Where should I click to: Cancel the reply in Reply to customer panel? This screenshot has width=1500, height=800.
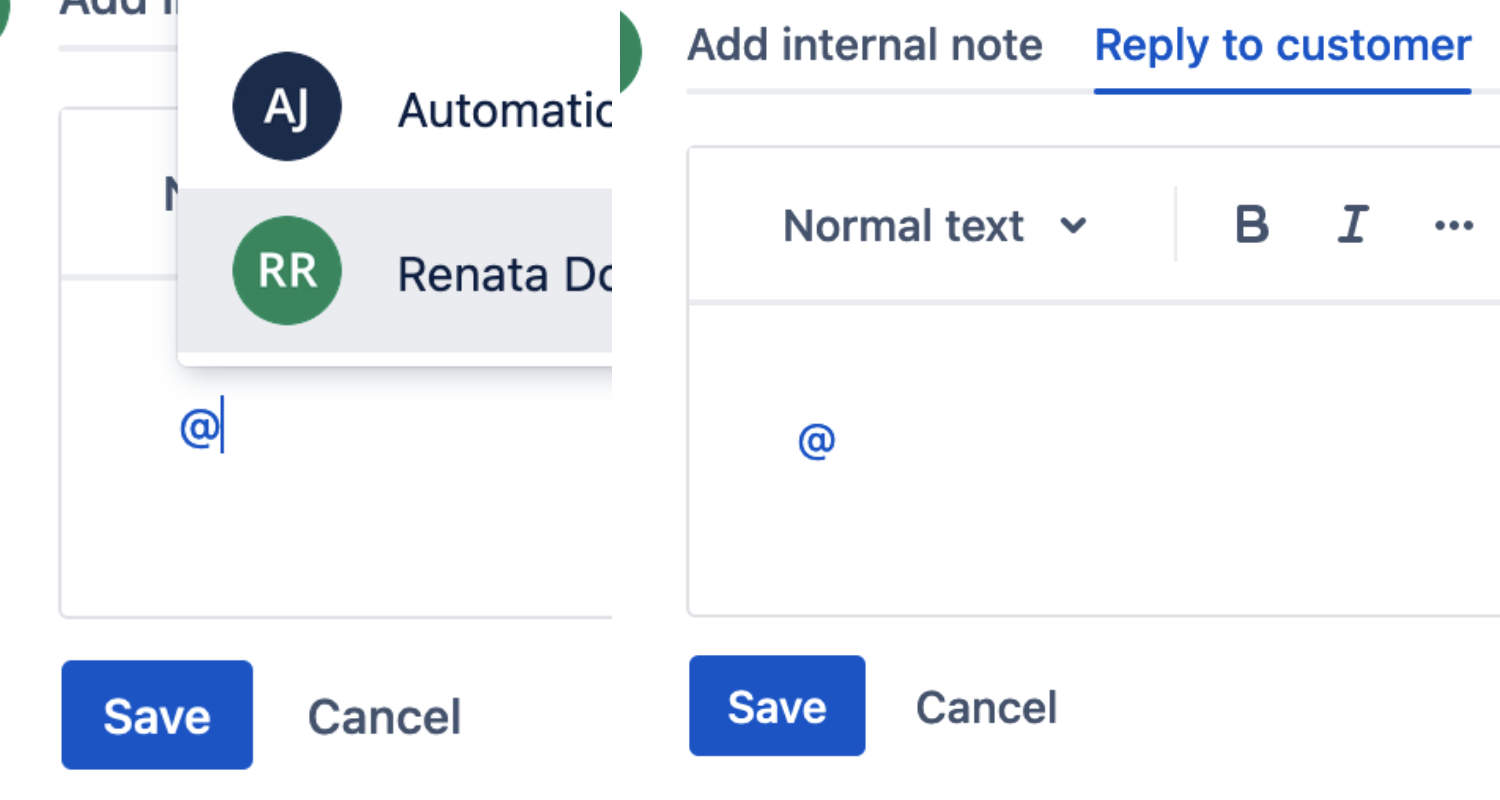click(x=986, y=707)
